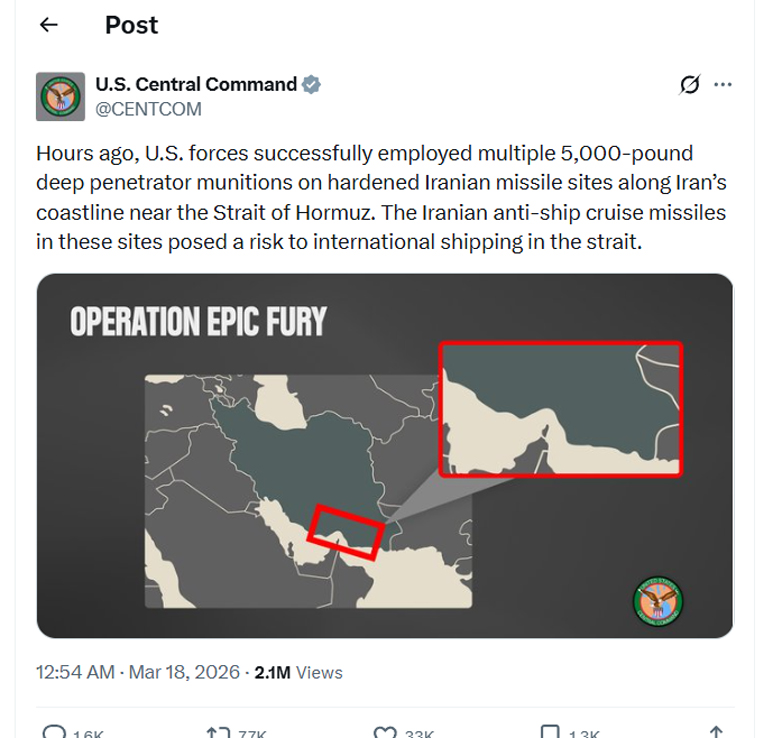Click the small red rectangle on the map
This screenshot has height=738, width=782.
tap(345, 531)
